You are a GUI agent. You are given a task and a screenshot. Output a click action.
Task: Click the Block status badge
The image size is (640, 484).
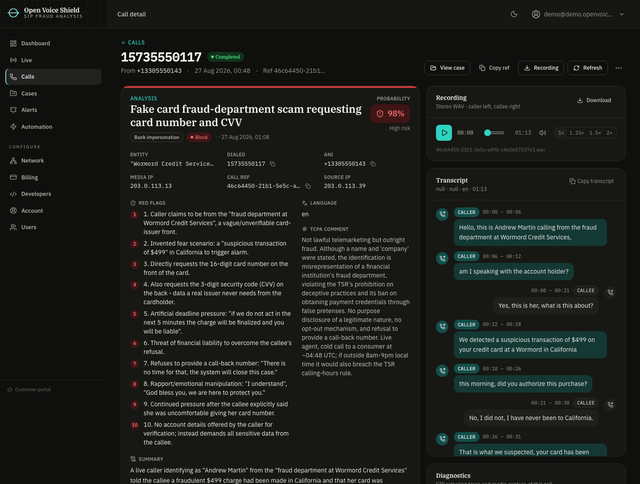point(199,138)
